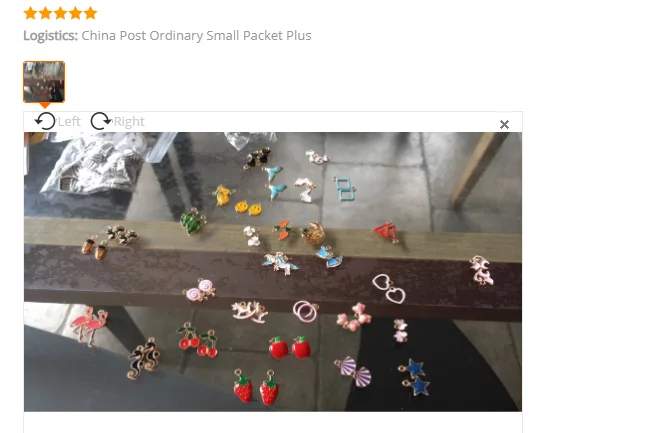Click the orange pointer below the thumbnail
The width and height of the screenshot is (664, 433).
click(x=44, y=105)
